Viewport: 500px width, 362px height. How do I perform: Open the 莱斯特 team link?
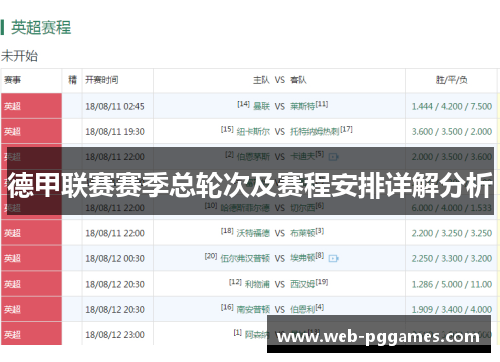[302, 106]
